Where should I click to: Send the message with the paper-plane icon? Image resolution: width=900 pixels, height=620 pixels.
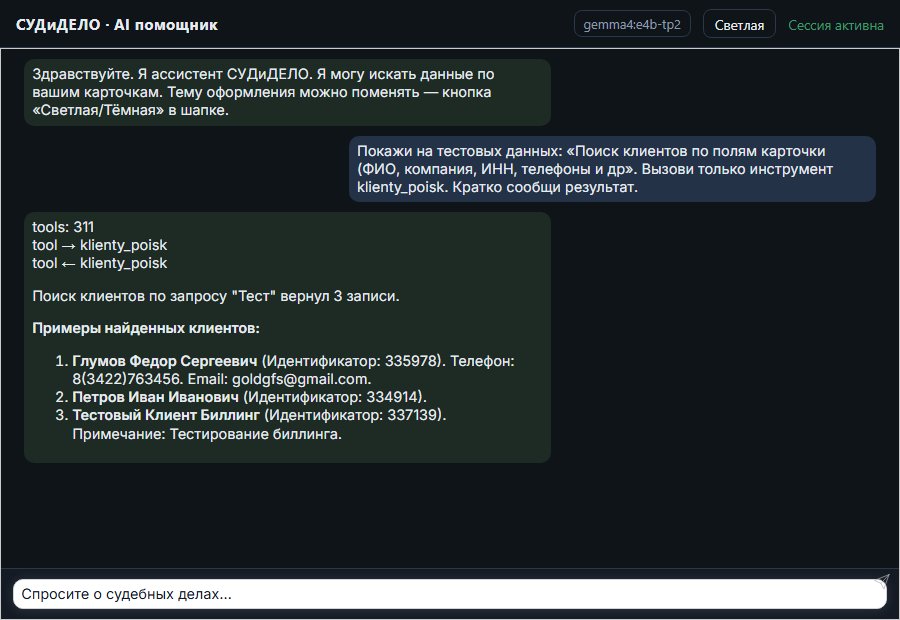pos(883,580)
